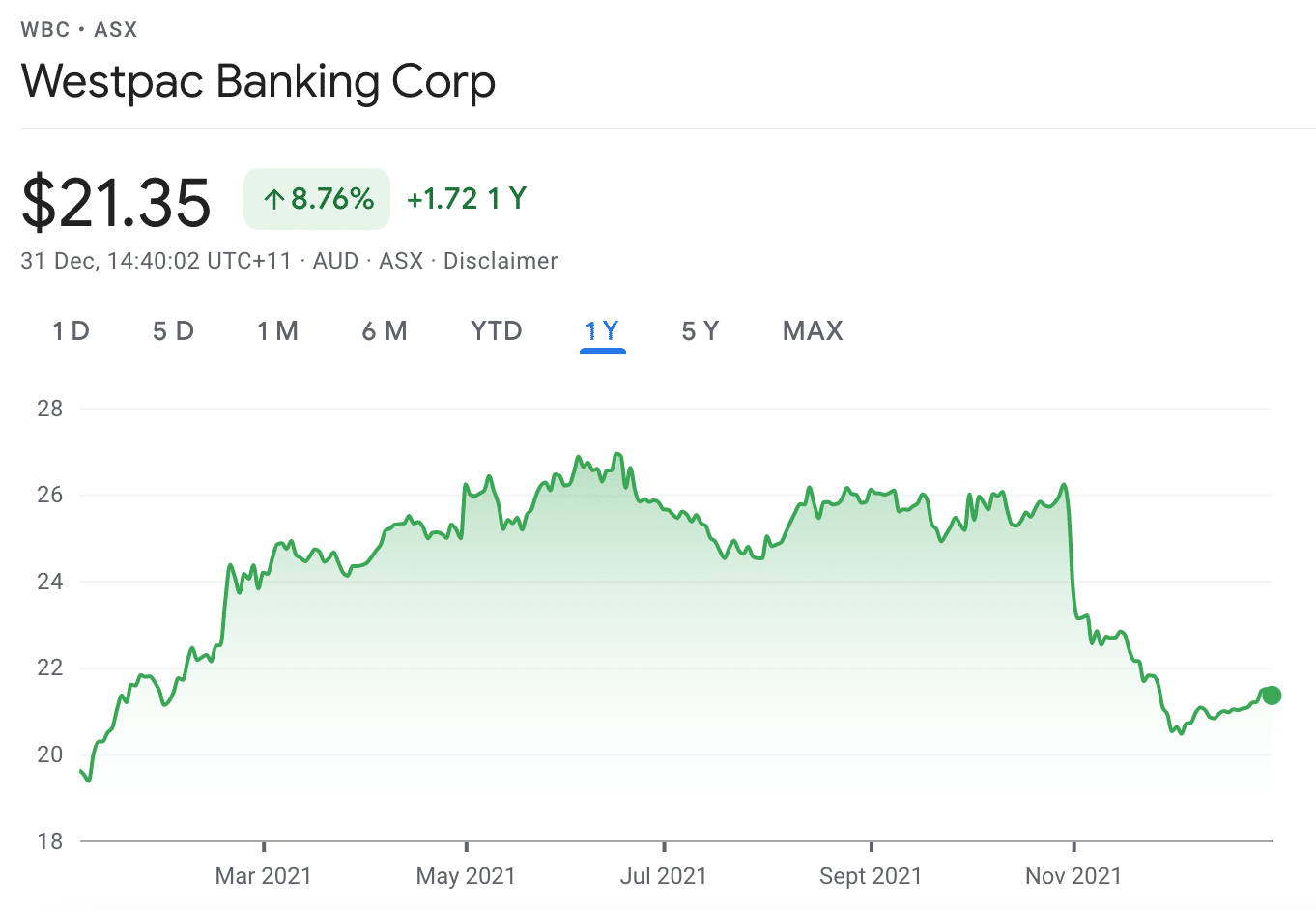Select the 6 M time range
Image resolution: width=1316 pixels, height=910 pixels.
385,331
